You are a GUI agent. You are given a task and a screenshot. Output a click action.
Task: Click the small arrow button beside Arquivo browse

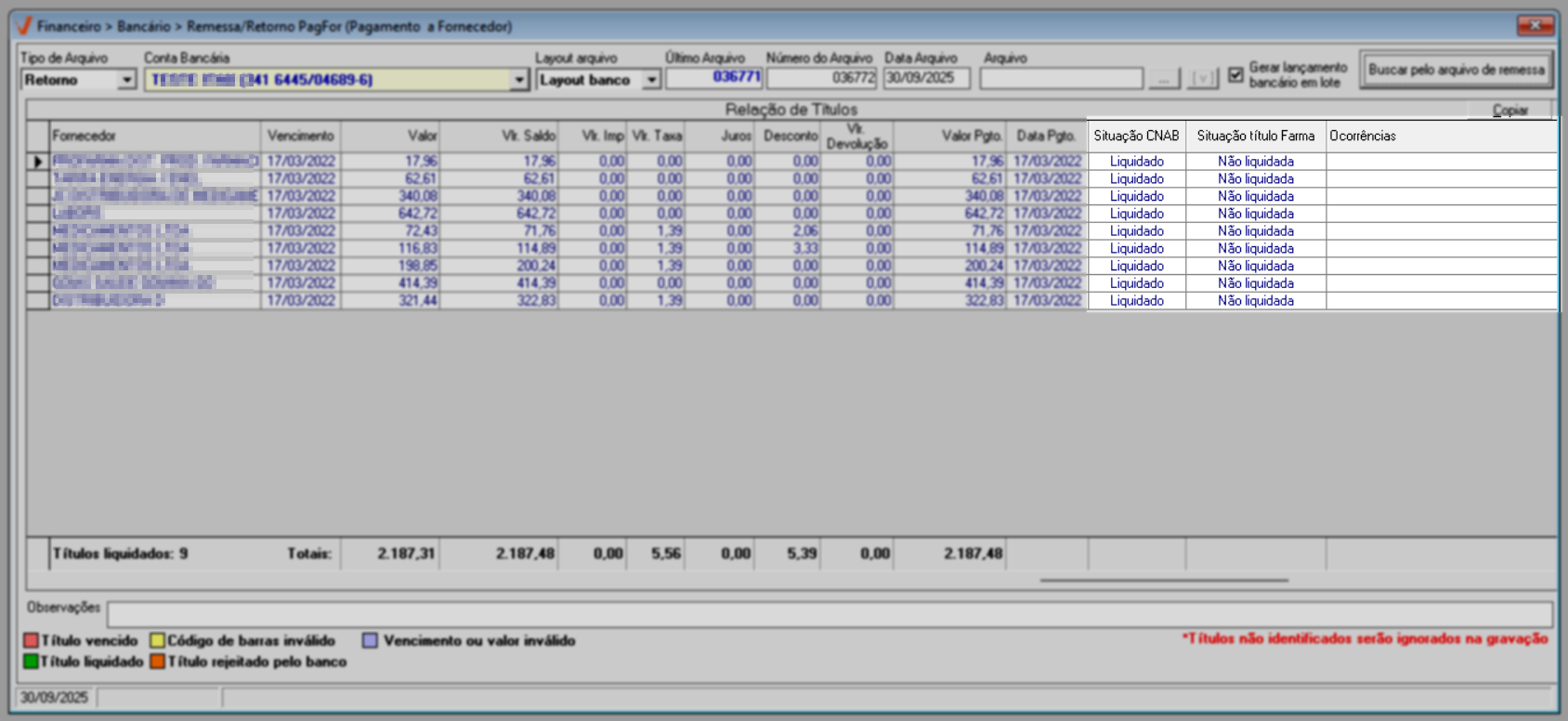pos(1203,79)
